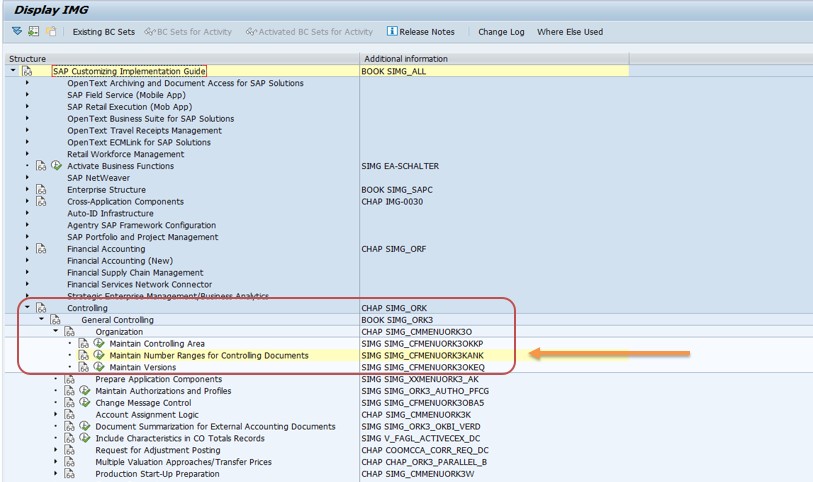Image resolution: width=813 pixels, height=482 pixels.
Task: Collapse the Controlling node
Action: pos(27,307)
